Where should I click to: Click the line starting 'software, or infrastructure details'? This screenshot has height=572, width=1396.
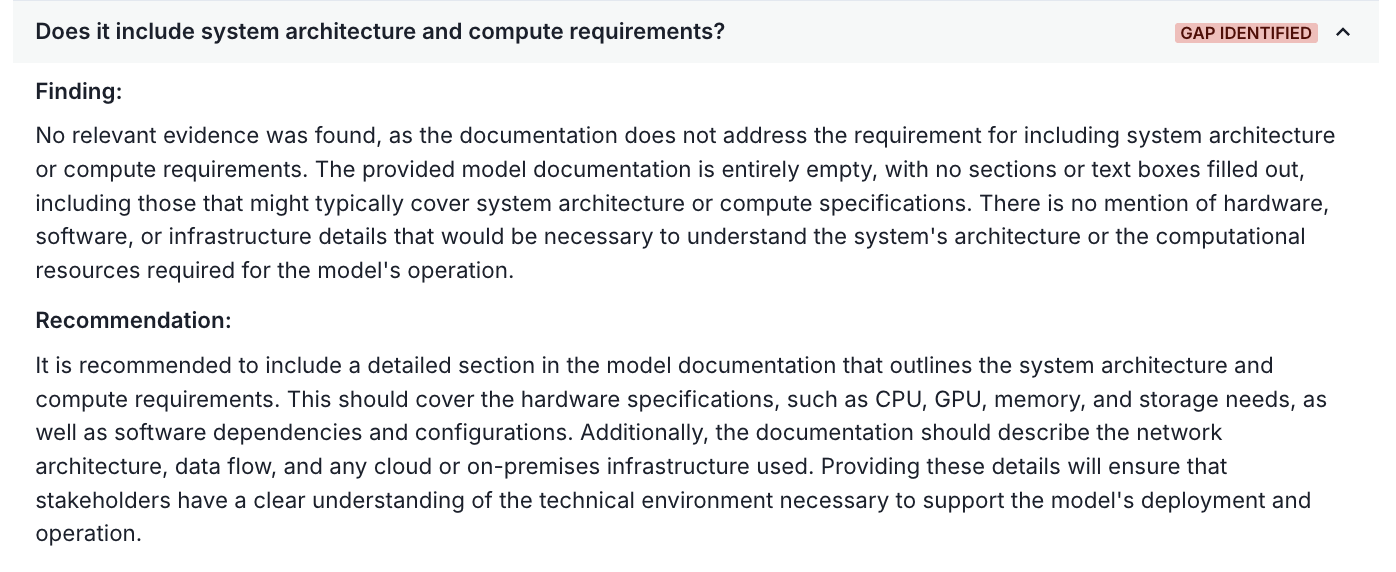670,237
